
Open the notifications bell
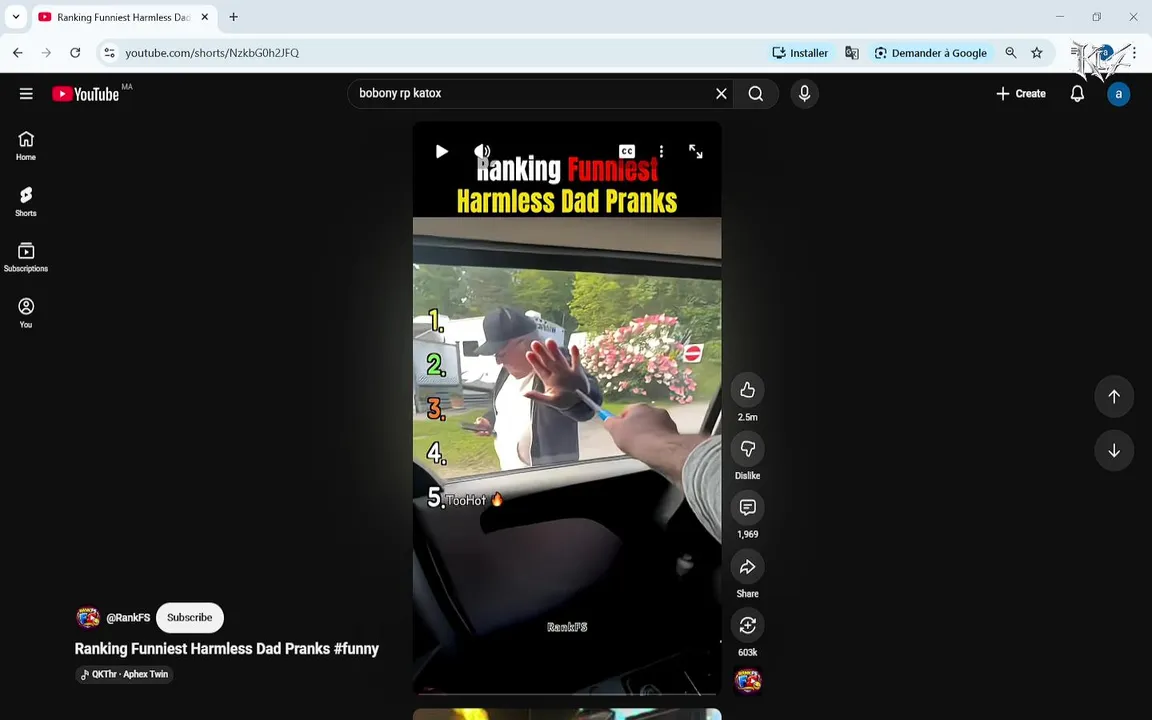coord(1077,93)
